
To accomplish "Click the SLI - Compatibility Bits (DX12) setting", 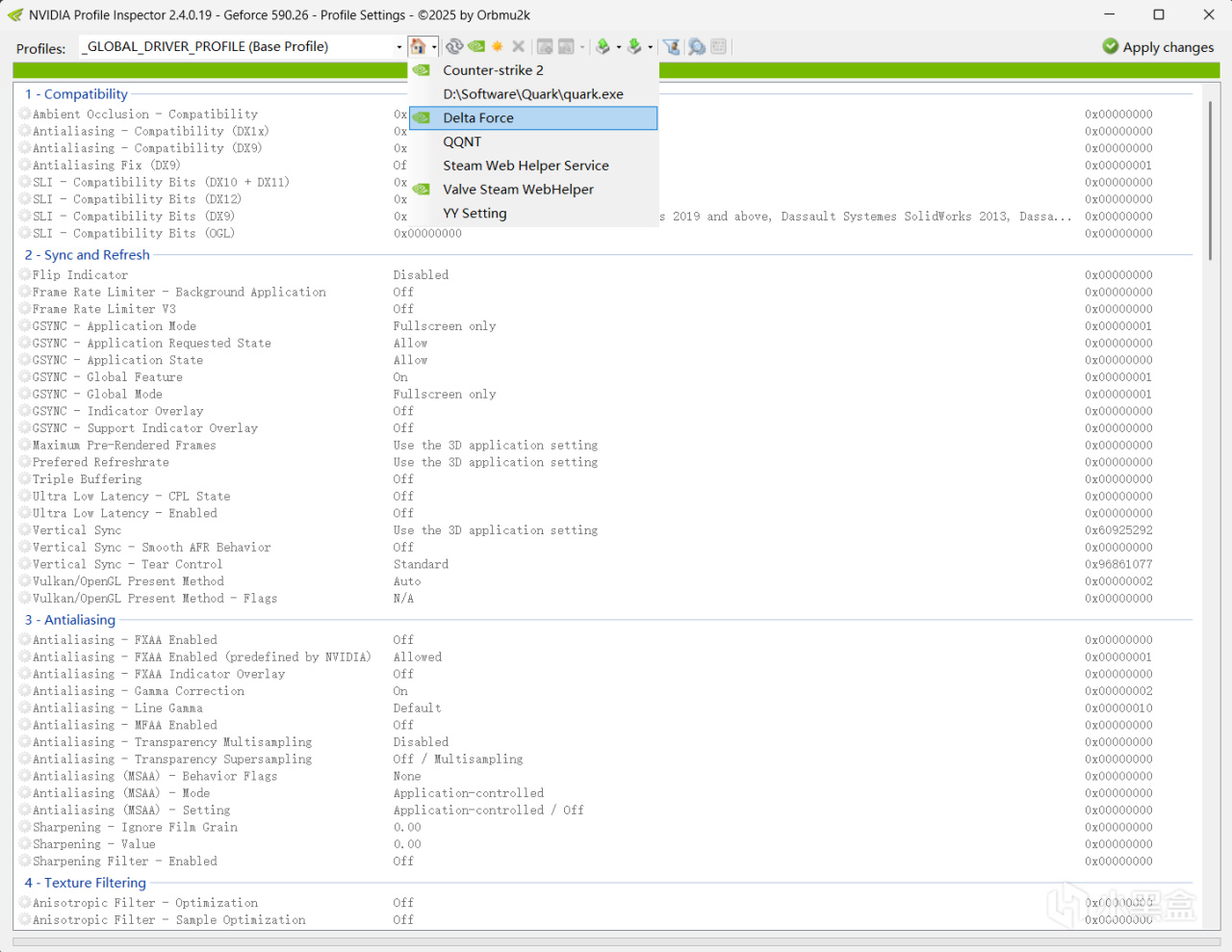I will click(x=137, y=199).
